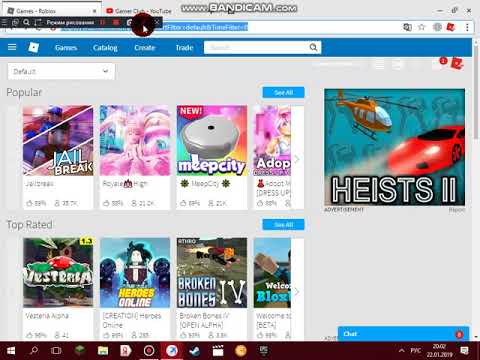Click the translate page icon in the address bar
Viewport: 480px width, 360px height.
407,27
